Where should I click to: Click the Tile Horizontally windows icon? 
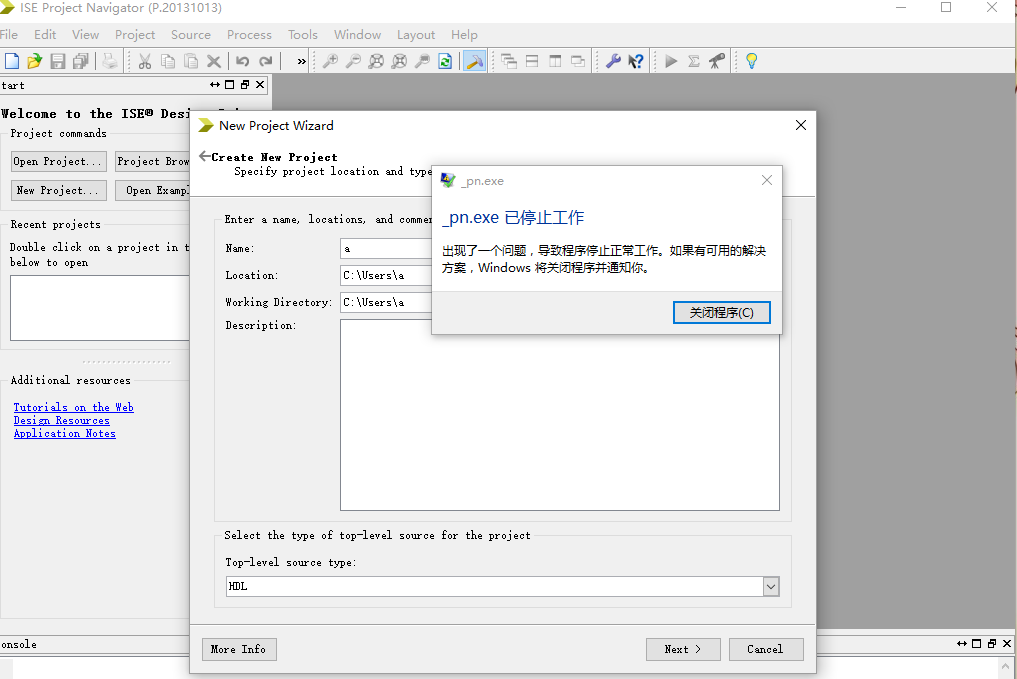532,61
